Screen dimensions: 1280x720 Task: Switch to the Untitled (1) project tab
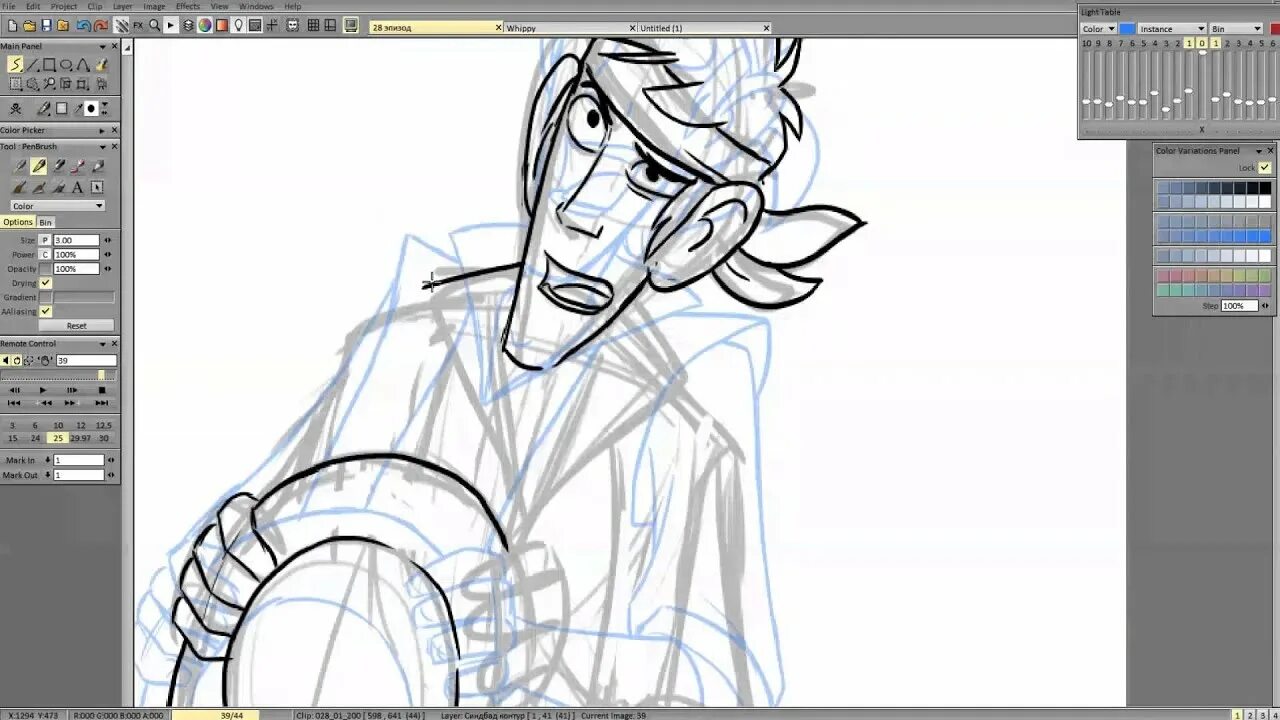[x=704, y=28]
